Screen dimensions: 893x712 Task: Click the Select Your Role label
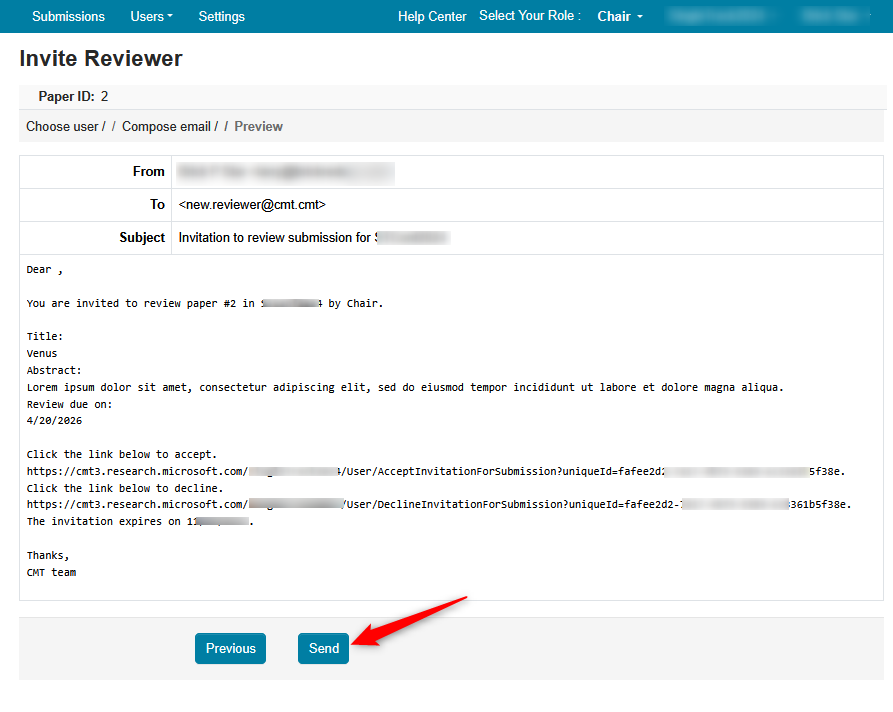pyautogui.click(x=529, y=16)
